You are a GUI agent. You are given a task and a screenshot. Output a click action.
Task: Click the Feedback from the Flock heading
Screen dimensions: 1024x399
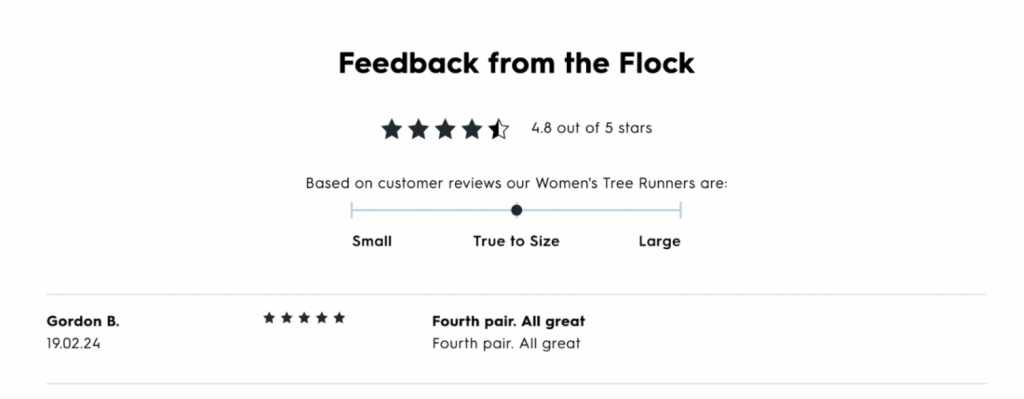tap(517, 63)
